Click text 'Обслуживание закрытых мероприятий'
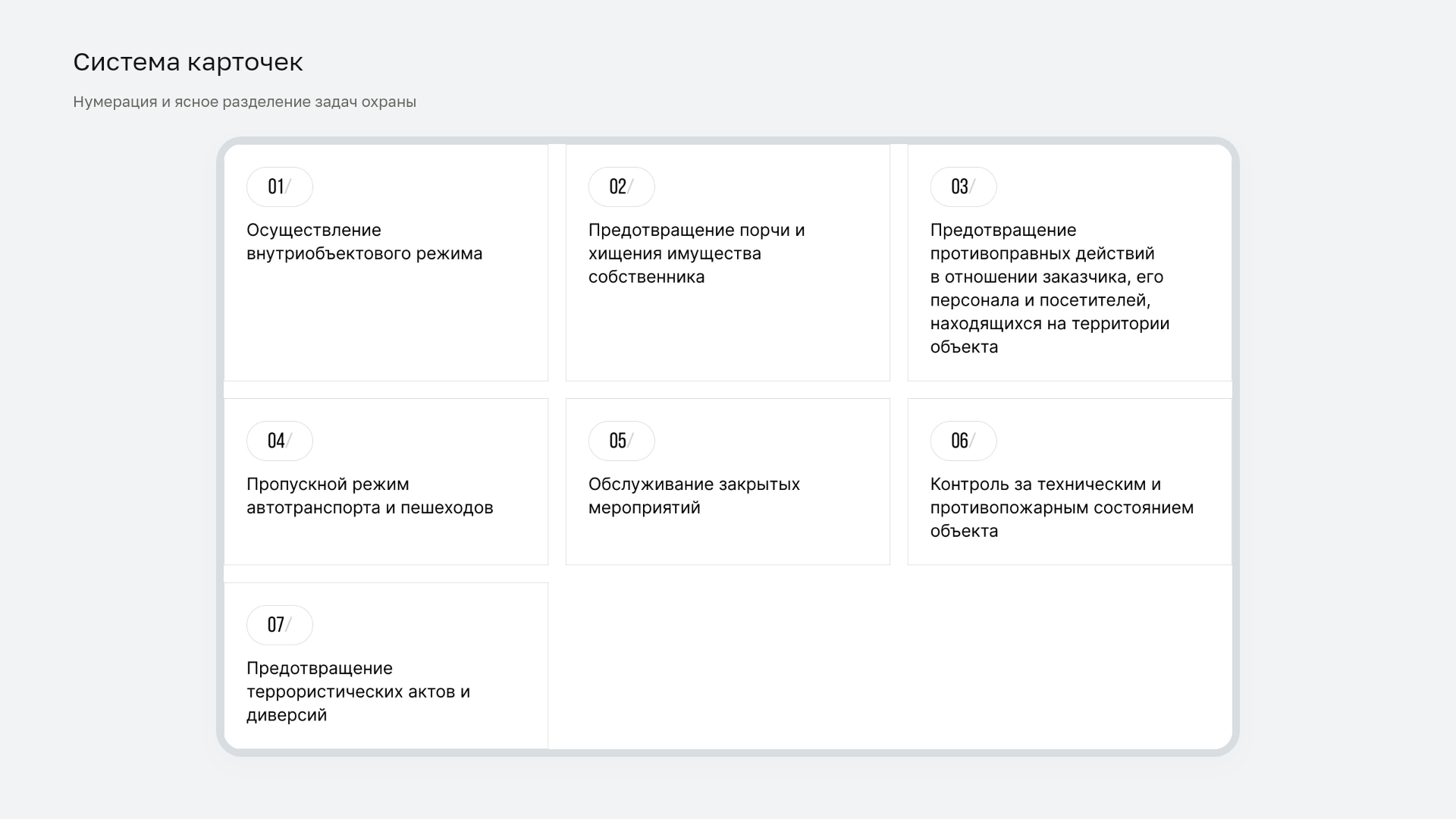 [694, 496]
